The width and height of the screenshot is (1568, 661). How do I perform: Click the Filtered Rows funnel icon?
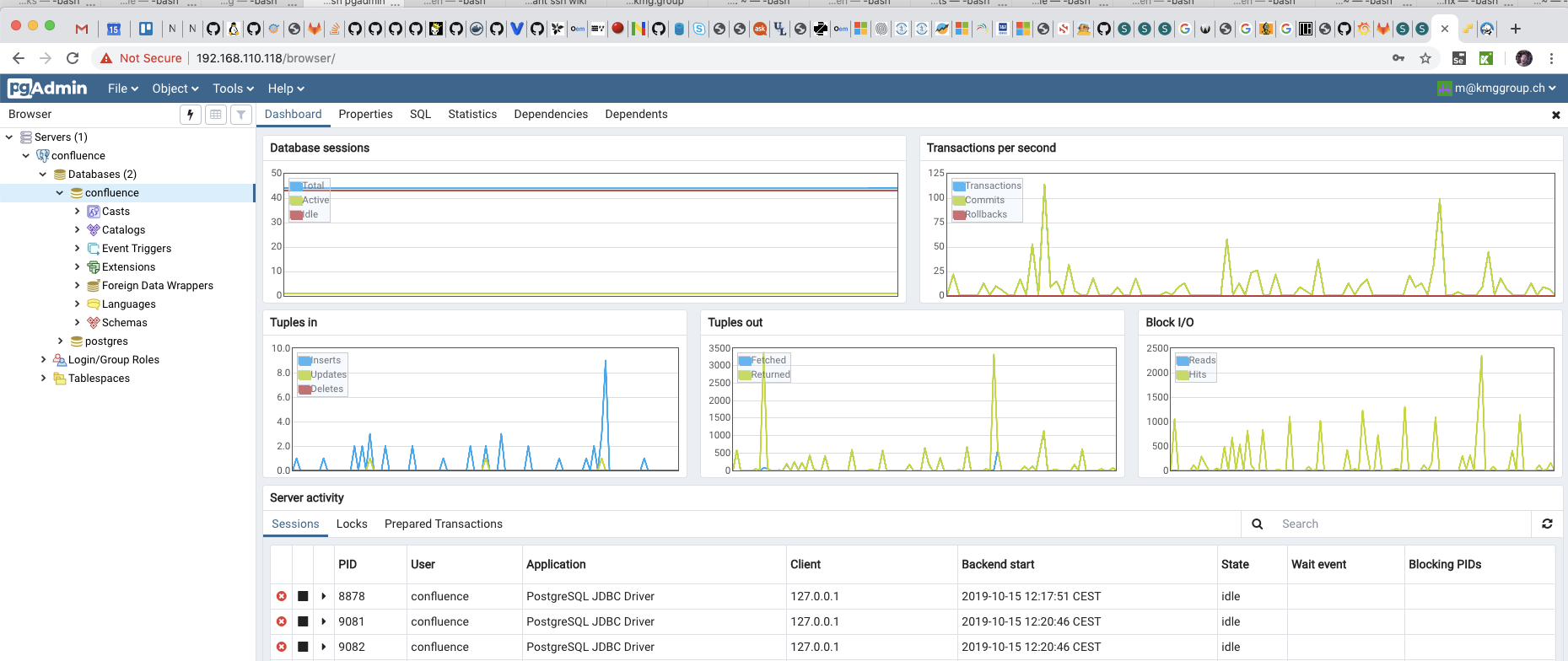tap(241, 115)
